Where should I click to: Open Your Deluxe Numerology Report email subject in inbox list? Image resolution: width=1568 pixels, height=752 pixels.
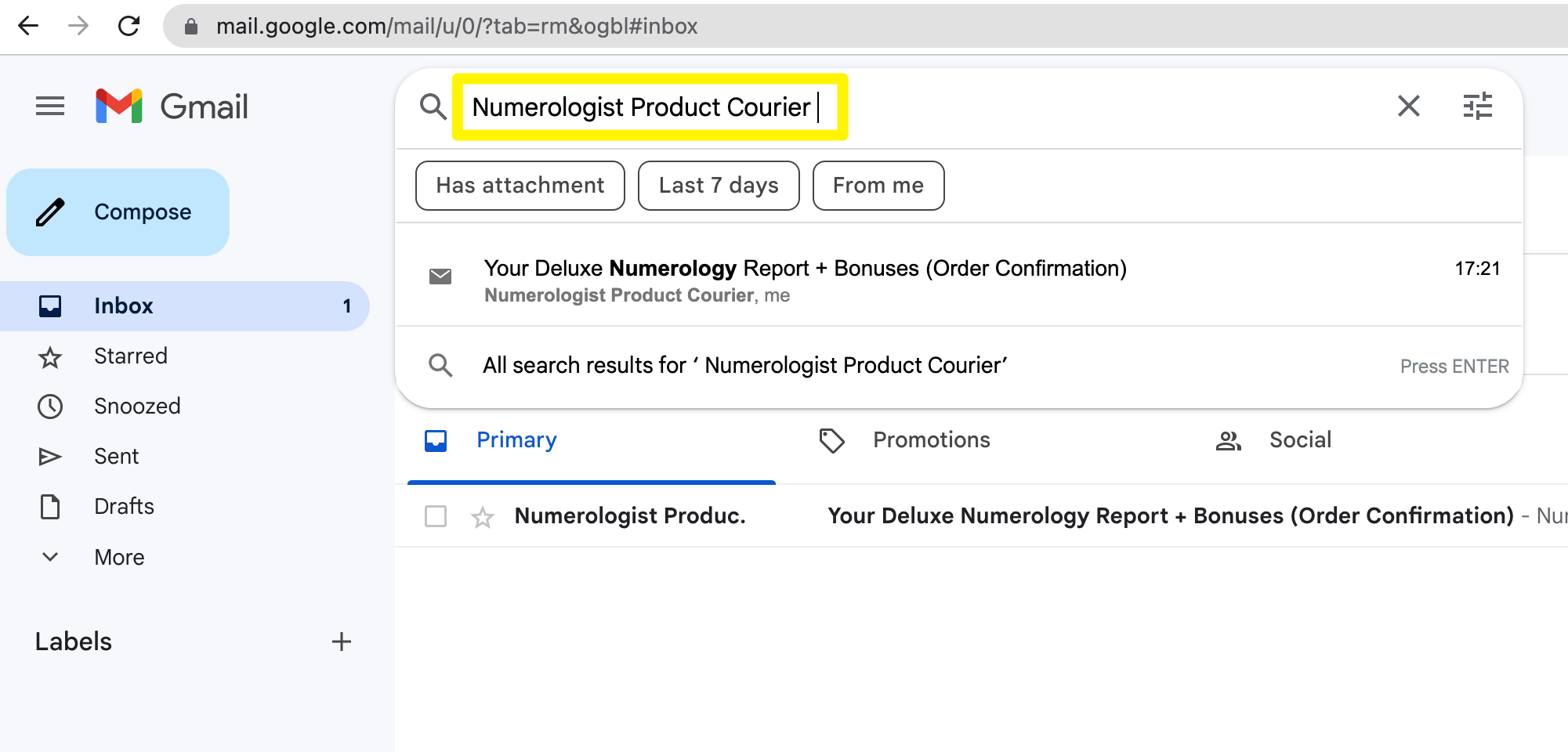1171,516
